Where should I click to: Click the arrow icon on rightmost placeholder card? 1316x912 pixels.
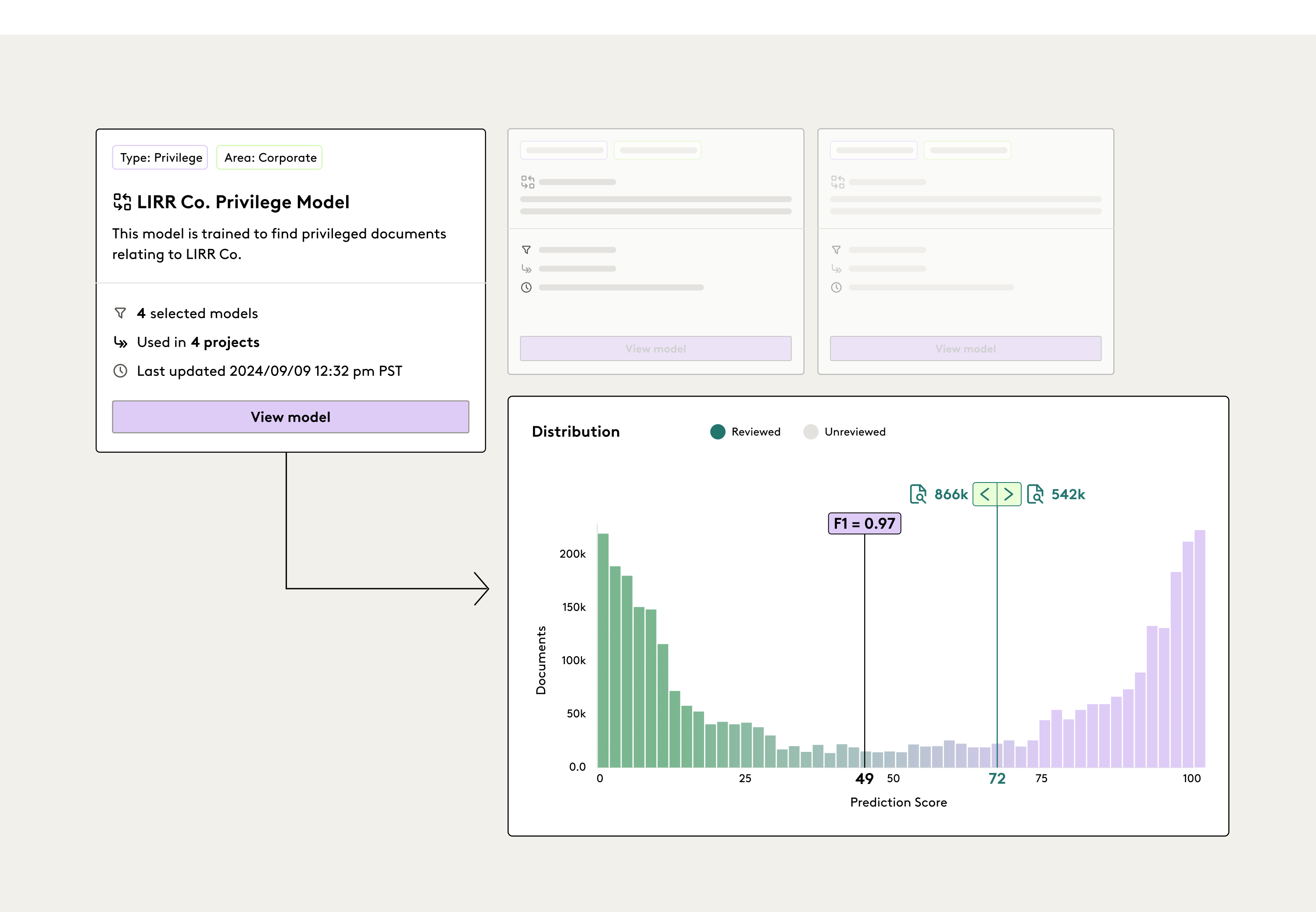[836, 268]
